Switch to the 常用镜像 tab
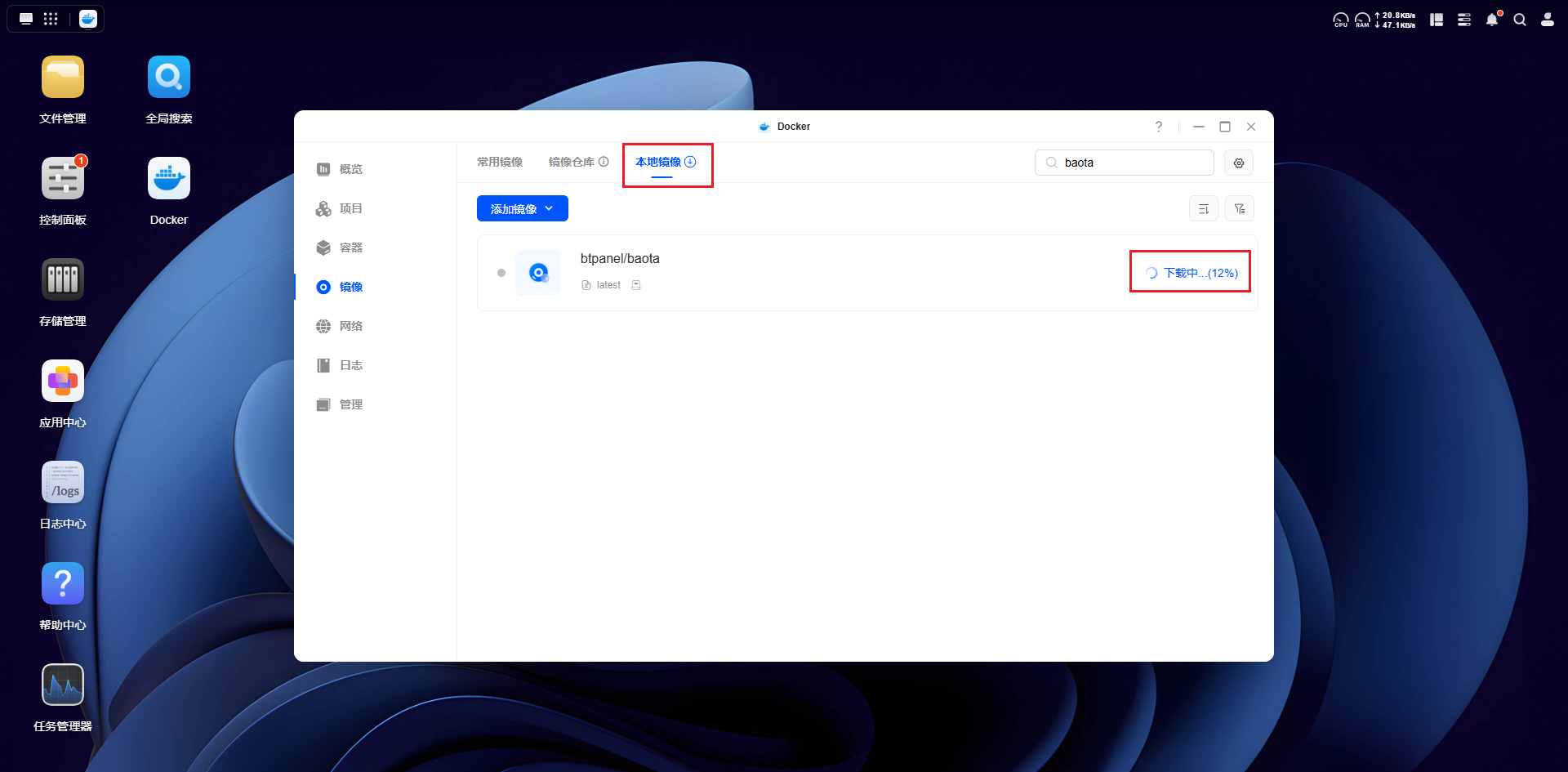The width and height of the screenshot is (1568, 772). pos(500,162)
